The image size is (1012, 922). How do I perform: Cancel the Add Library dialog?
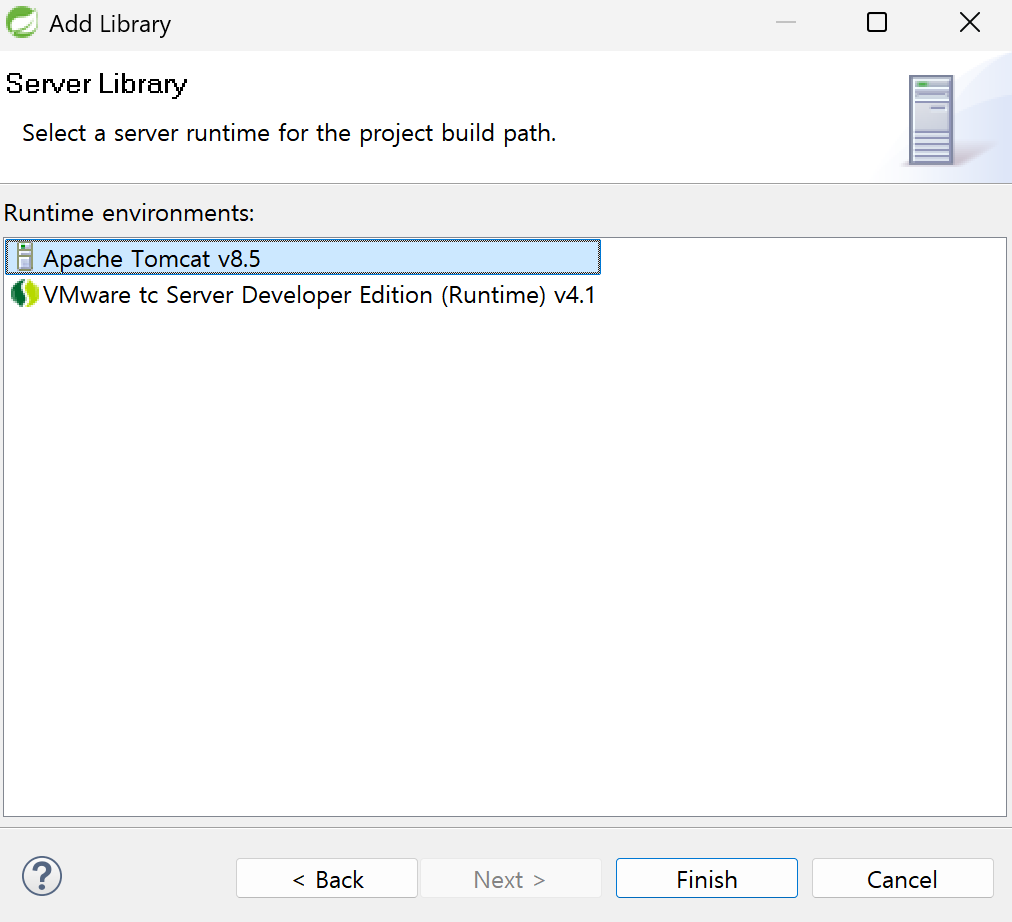click(902, 879)
